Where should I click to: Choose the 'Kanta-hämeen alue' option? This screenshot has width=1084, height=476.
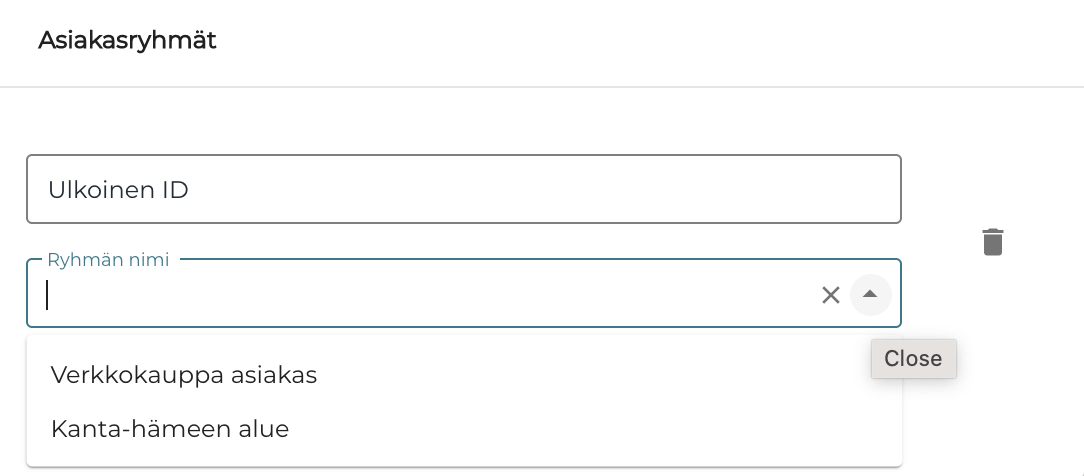[170, 429]
